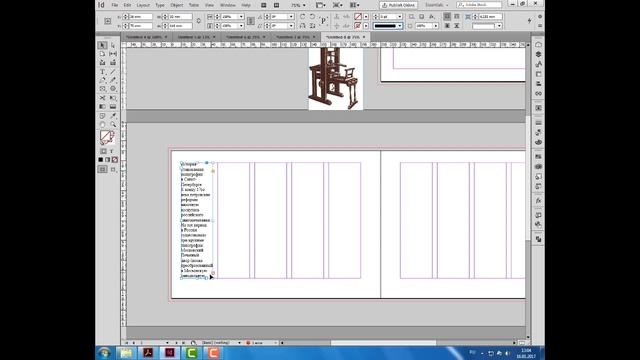Select the Type tool
640x360 pixels.
click(102, 72)
